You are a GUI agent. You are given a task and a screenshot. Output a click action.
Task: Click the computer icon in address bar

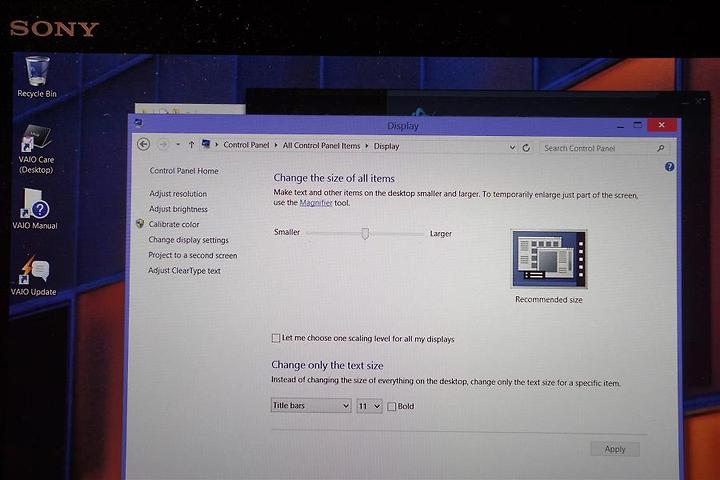[x=206, y=144]
